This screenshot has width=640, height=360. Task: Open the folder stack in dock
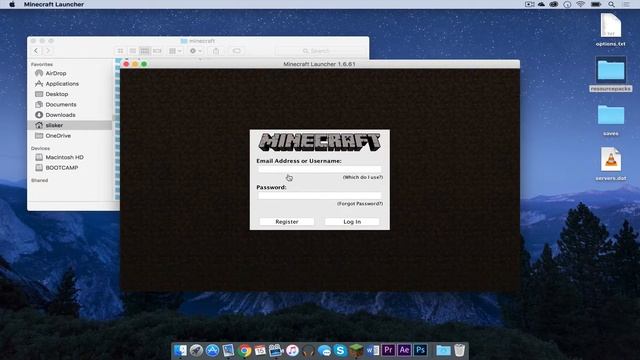coord(443,350)
